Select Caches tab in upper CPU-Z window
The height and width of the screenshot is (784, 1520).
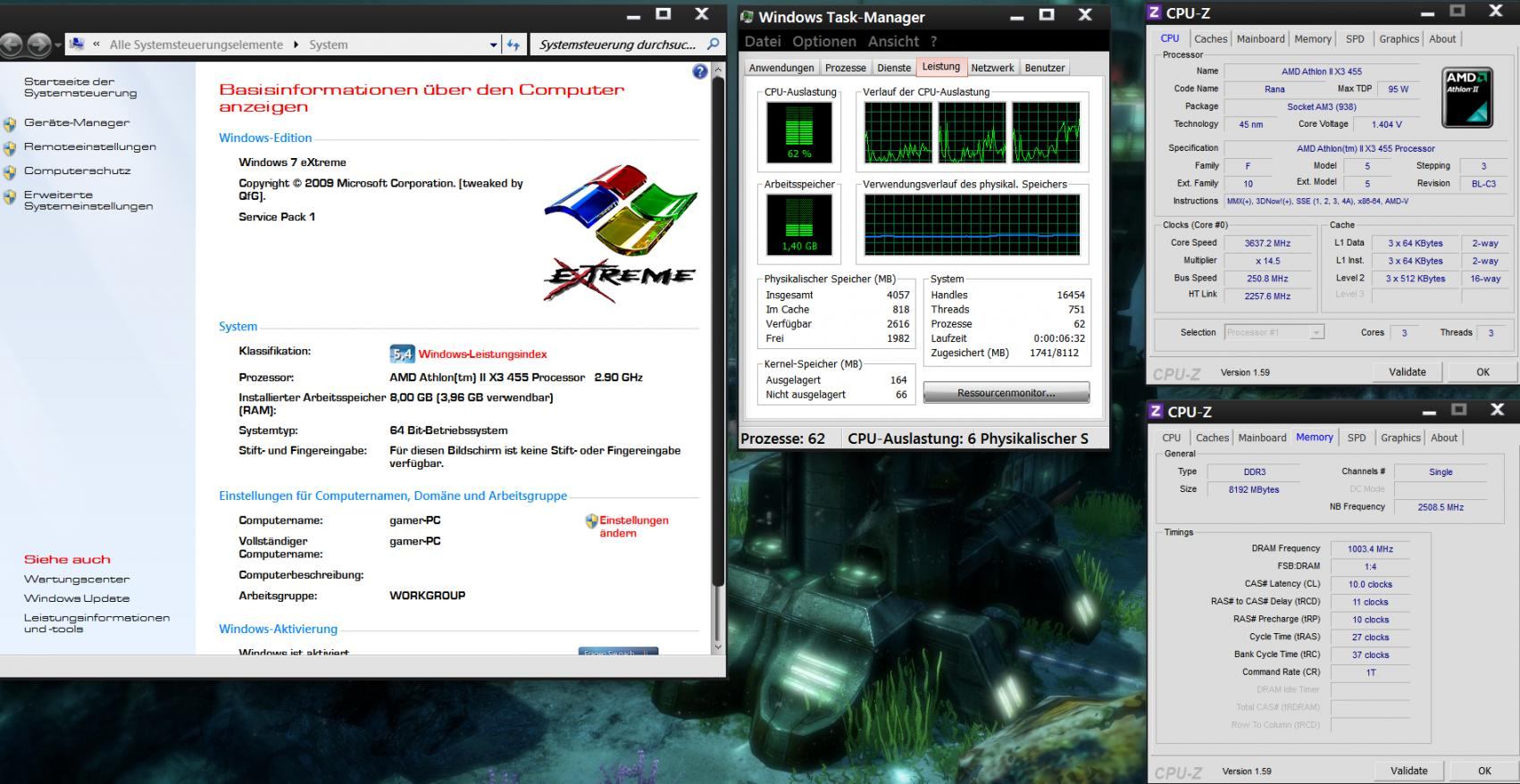(x=1210, y=39)
